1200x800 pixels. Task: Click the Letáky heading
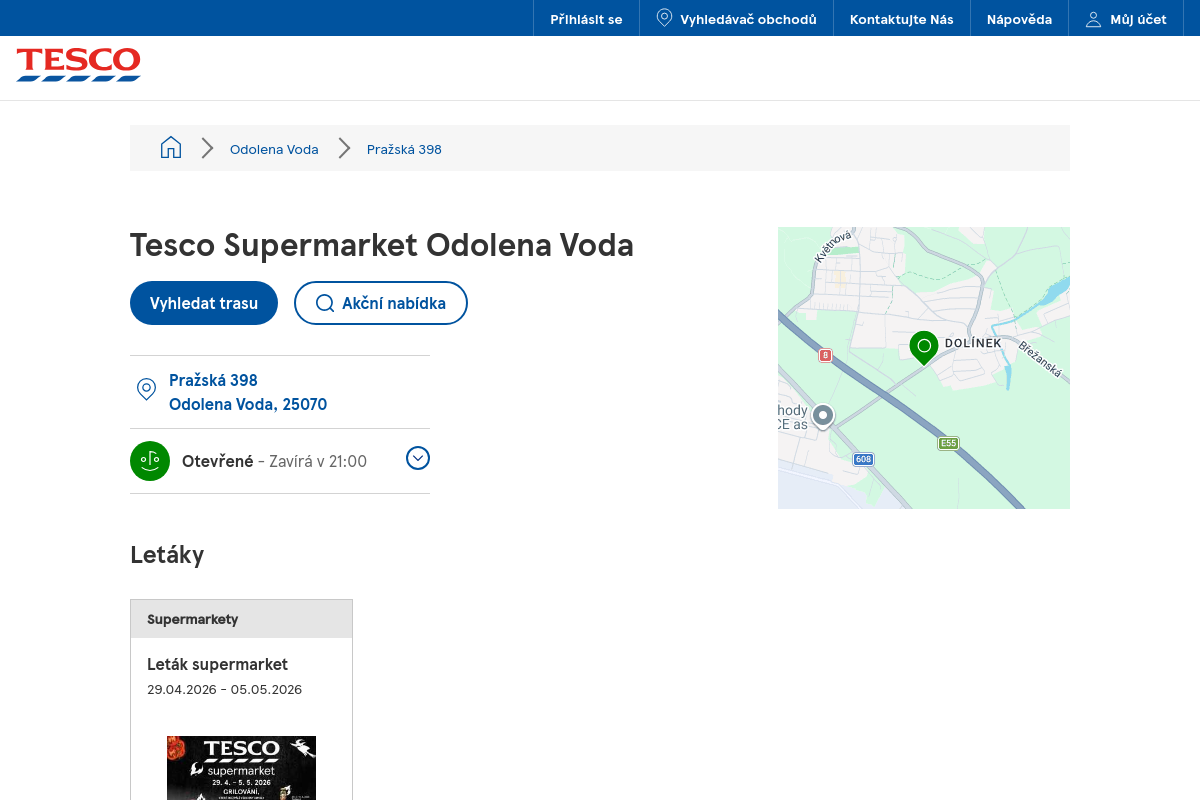[167, 554]
